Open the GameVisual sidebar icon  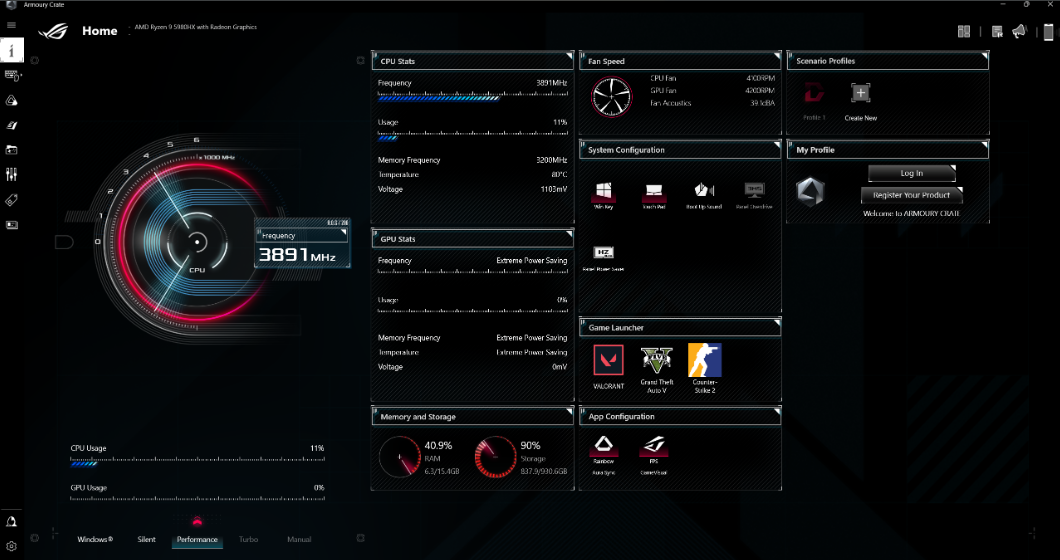point(11,125)
